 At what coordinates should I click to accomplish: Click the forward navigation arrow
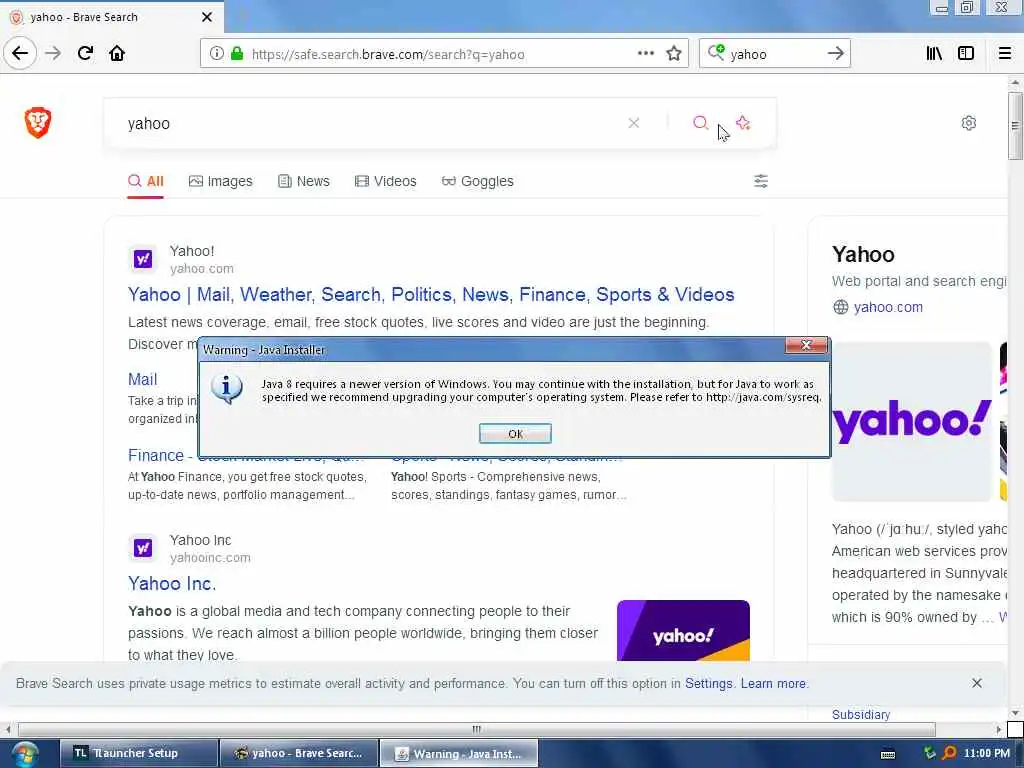[x=53, y=53]
